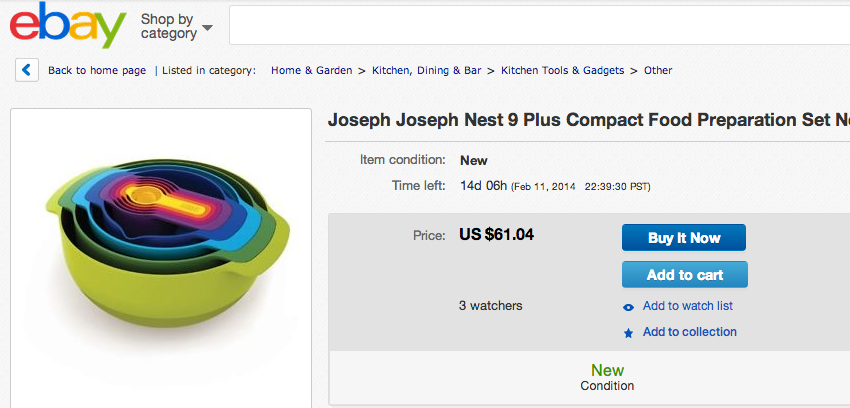Click the Buy It Now button
This screenshot has height=408, width=850.
click(x=684, y=238)
